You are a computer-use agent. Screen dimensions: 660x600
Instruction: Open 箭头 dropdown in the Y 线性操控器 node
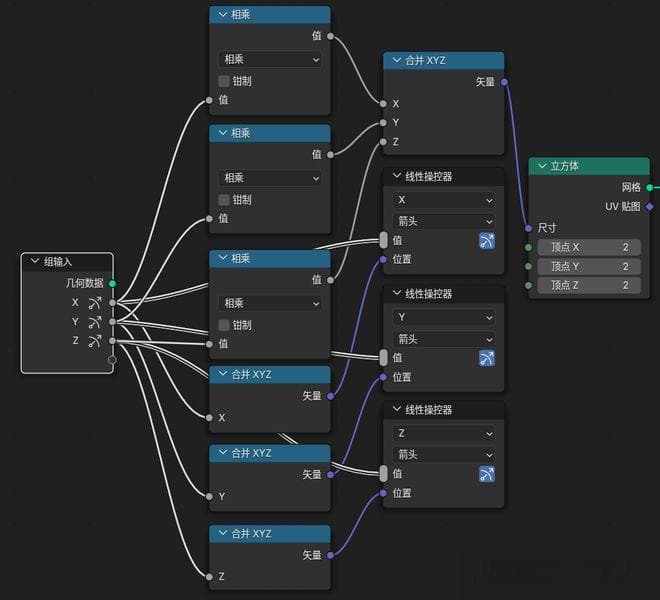point(444,339)
